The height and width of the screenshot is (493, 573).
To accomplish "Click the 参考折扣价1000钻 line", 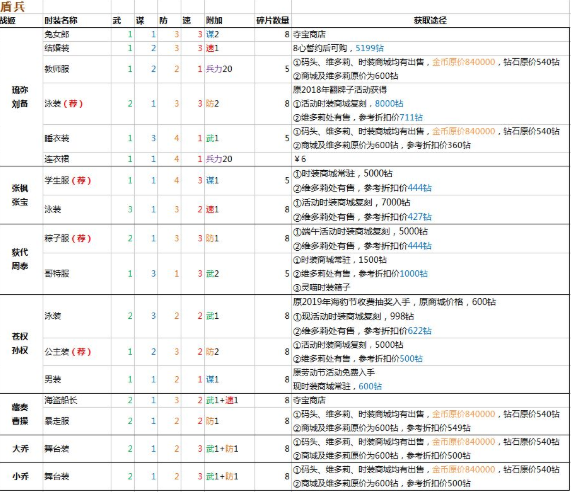I will click(360, 273).
